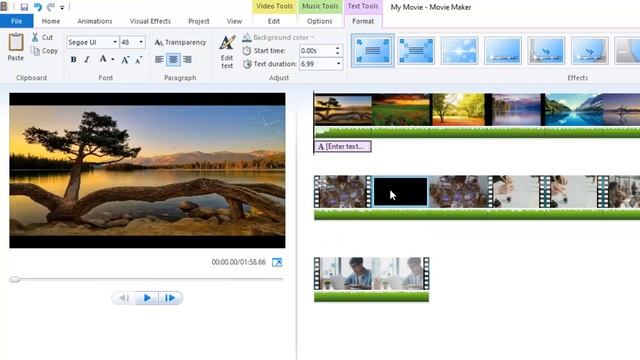
Task: Open the Visual Effects tab
Action: pos(150,21)
